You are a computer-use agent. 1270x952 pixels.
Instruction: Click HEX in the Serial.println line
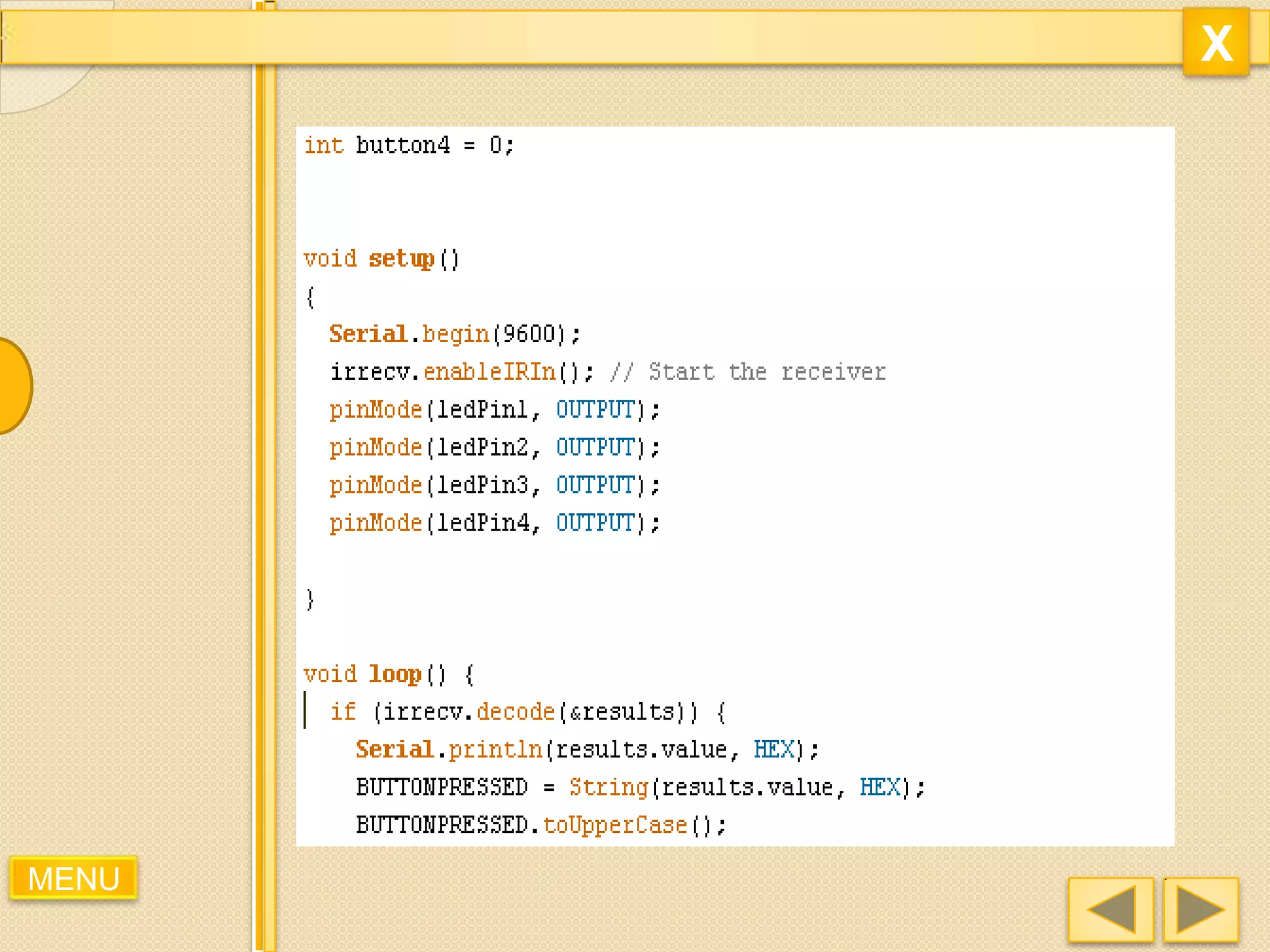pos(773,750)
